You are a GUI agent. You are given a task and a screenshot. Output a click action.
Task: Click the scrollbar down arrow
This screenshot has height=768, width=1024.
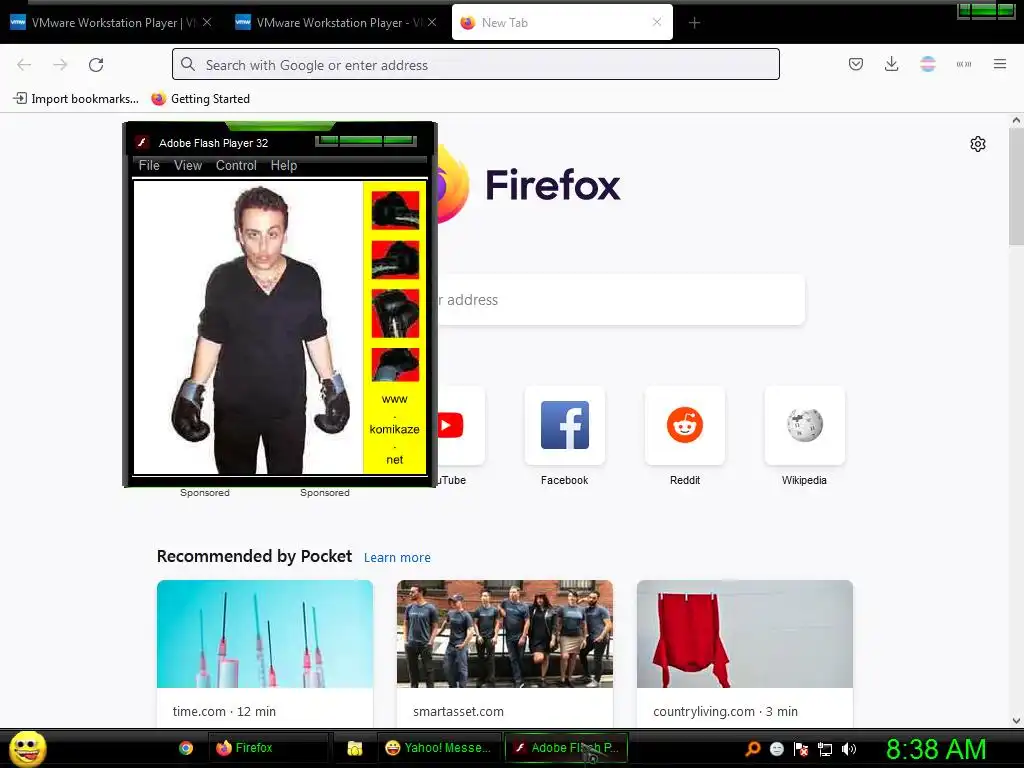pyautogui.click(x=1016, y=721)
